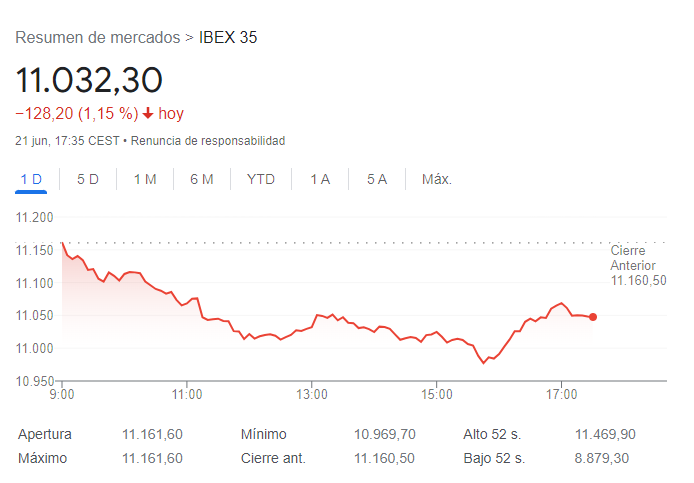Select the YTD range tab
This screenshot has height=483, width=694.
point(261,179)
